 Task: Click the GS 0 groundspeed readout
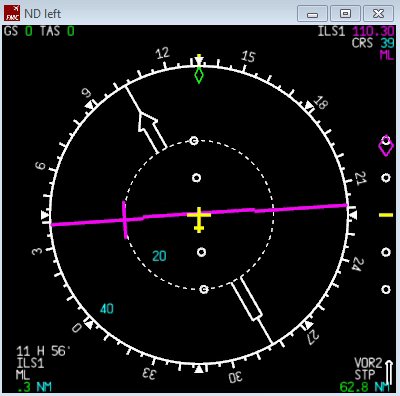[x=18, y=31]
